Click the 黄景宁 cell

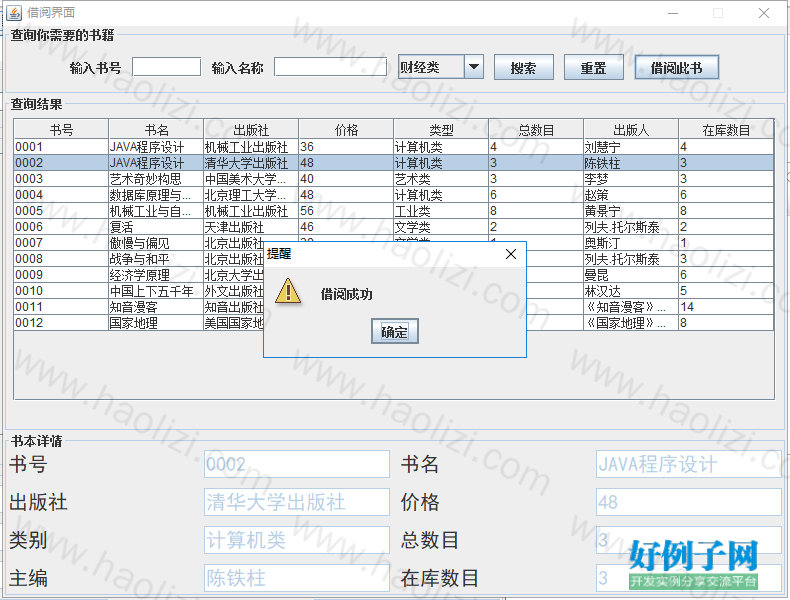pyautogui.click(x=631, y=211)
